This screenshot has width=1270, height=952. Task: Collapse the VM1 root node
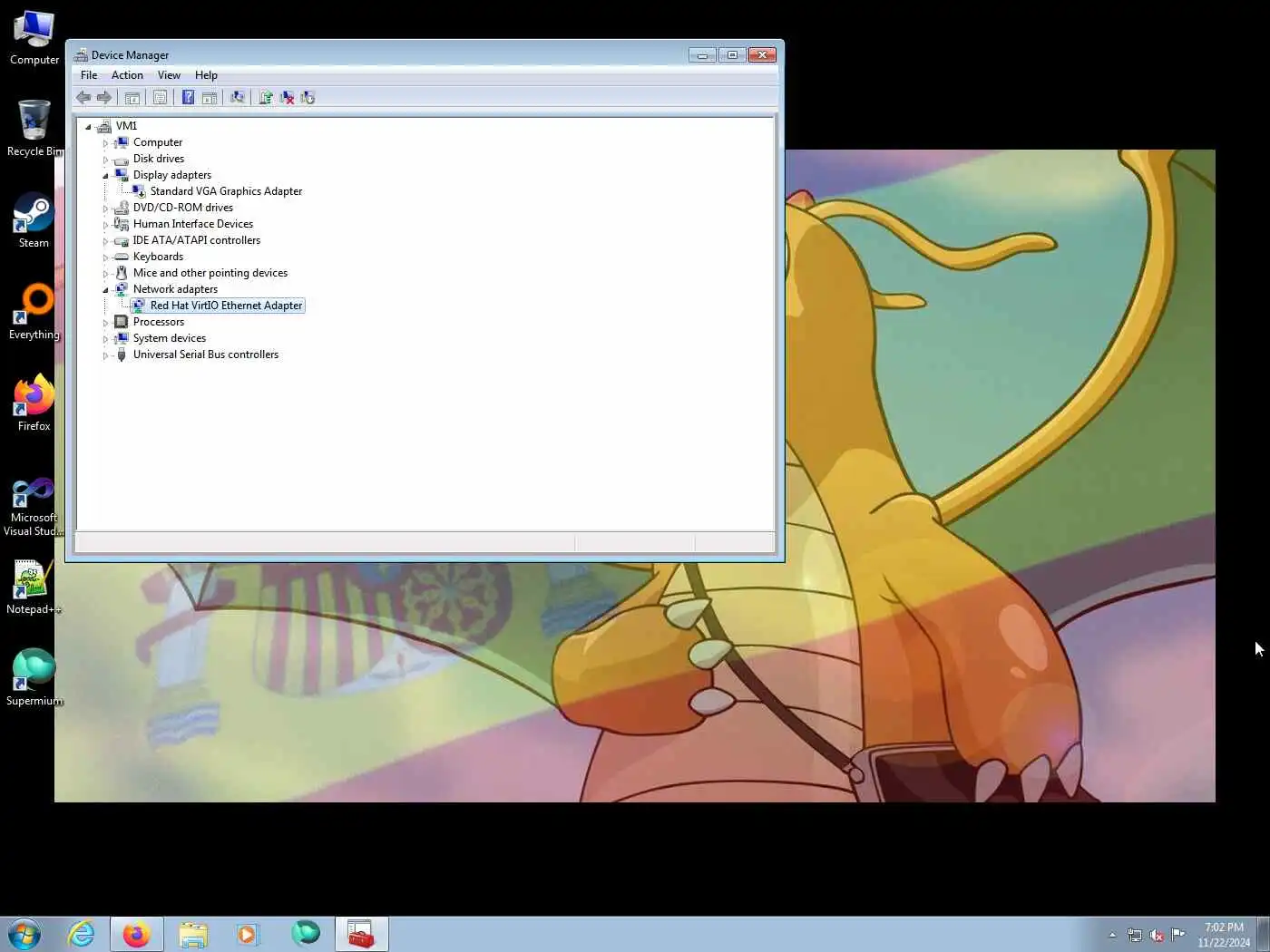pyautogui.click(x=88, y=127)
